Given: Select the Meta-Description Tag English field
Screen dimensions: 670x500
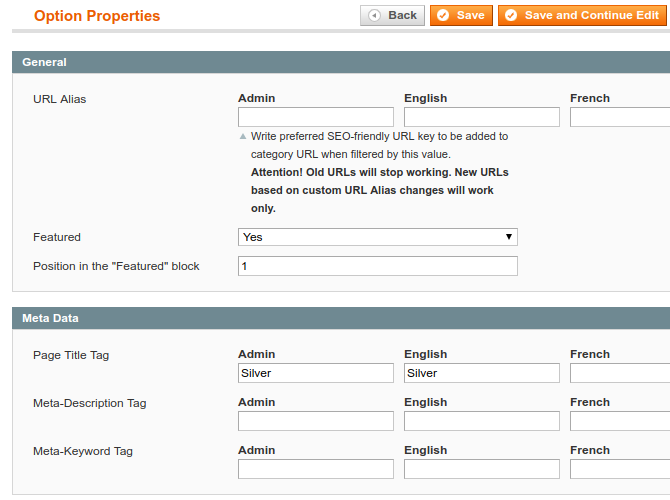Looking at the screenshot, I should (x=481, y=421).
